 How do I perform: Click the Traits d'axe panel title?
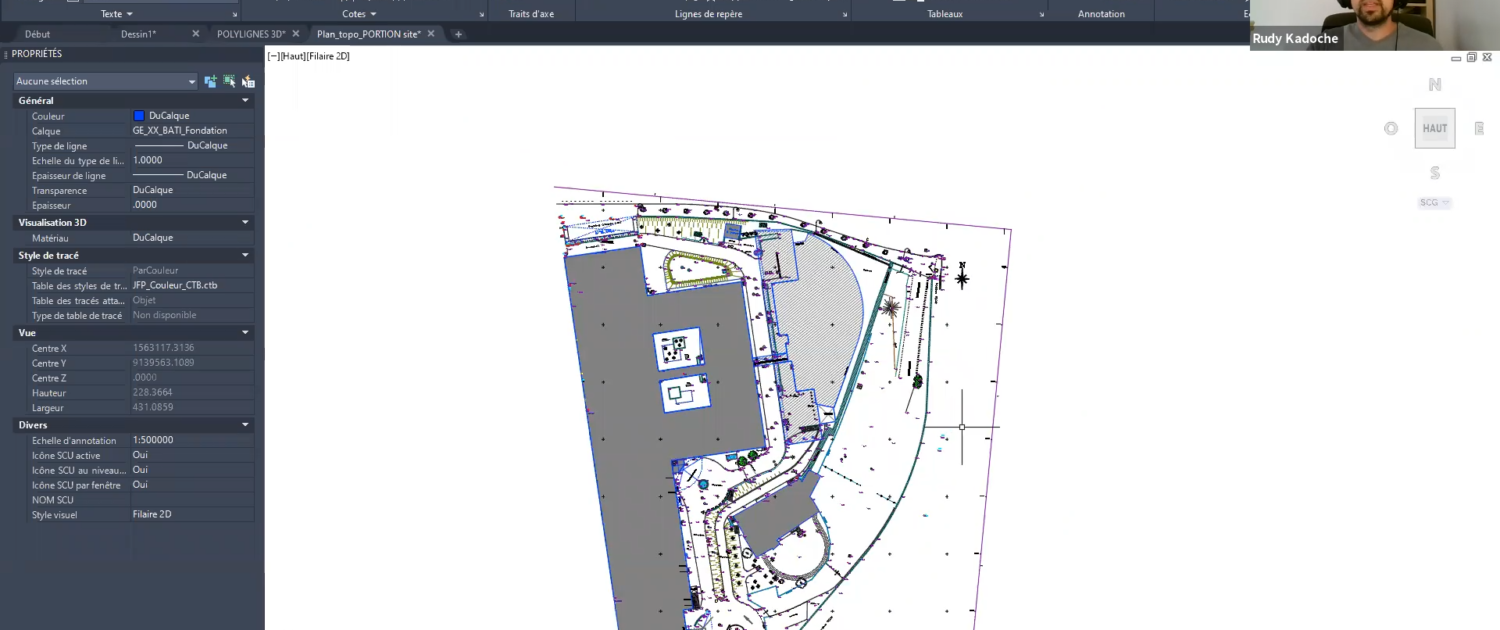(531, 14)
